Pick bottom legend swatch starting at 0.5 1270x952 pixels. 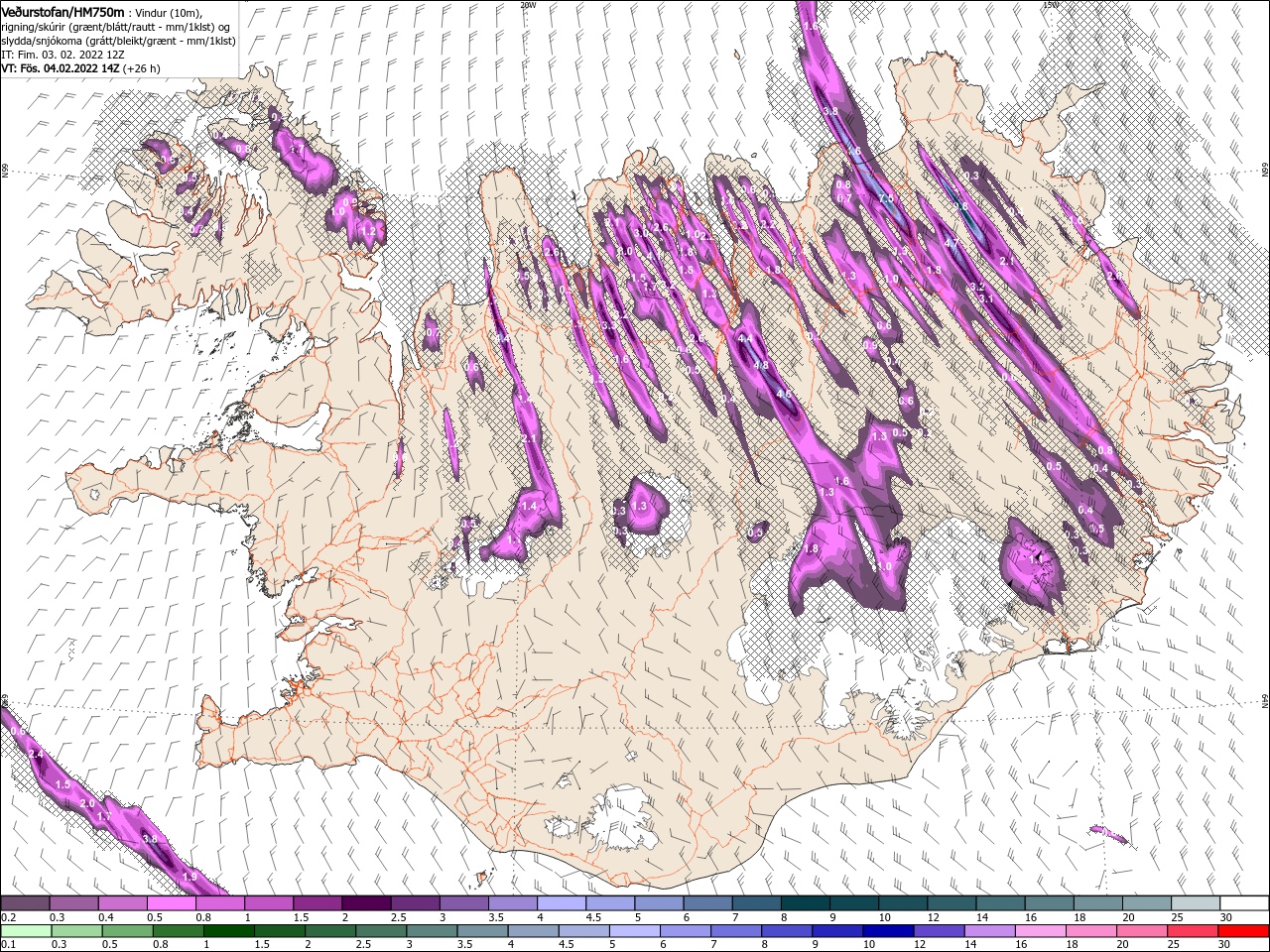pyautogui.click(x=127, y=931)
